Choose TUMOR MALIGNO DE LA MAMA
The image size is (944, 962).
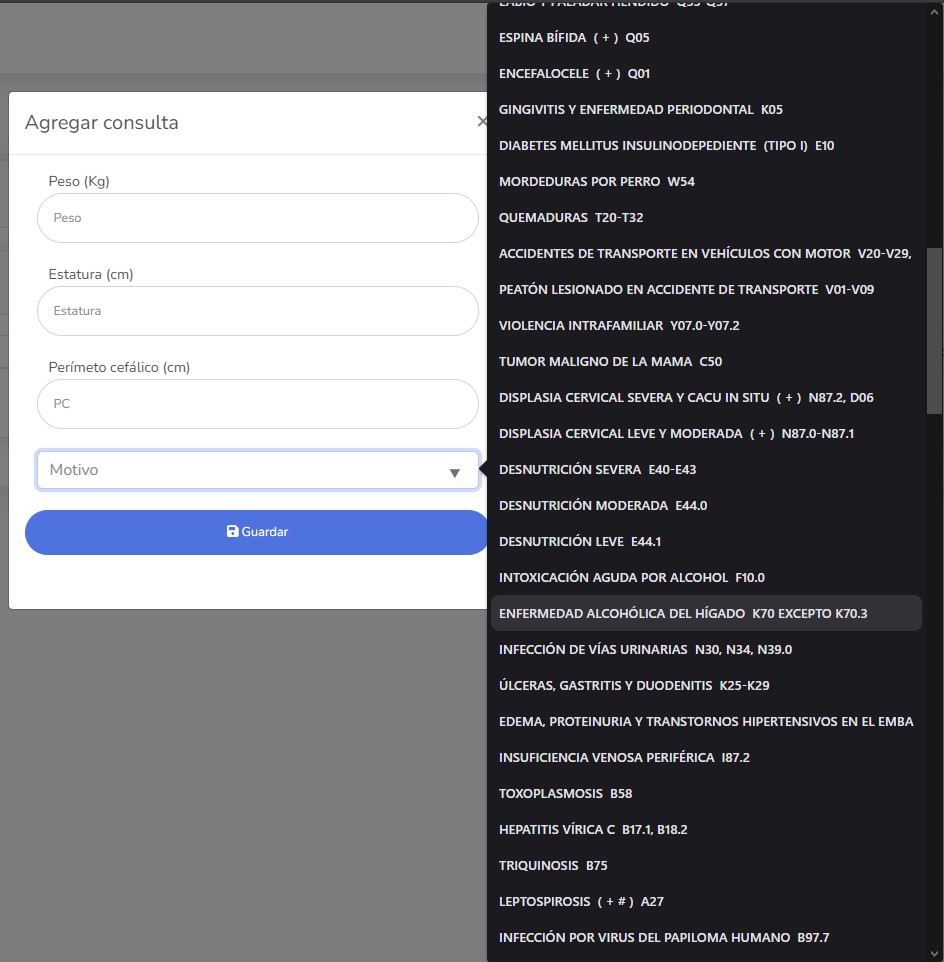click(x=610, y=362)
